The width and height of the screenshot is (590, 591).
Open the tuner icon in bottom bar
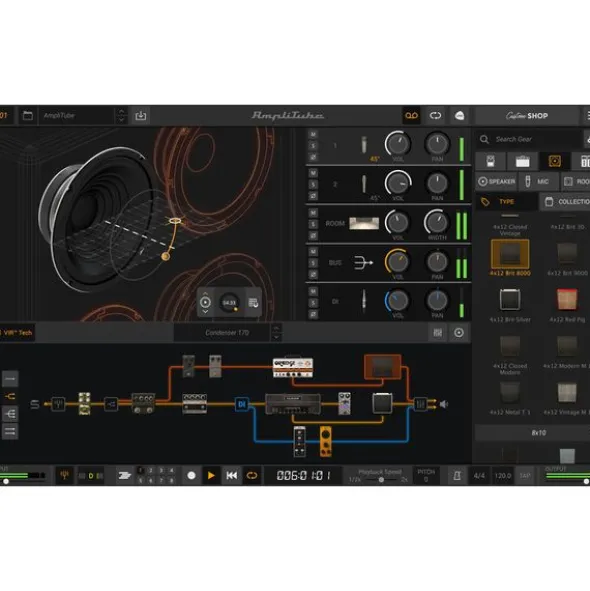tap(64, 475)
